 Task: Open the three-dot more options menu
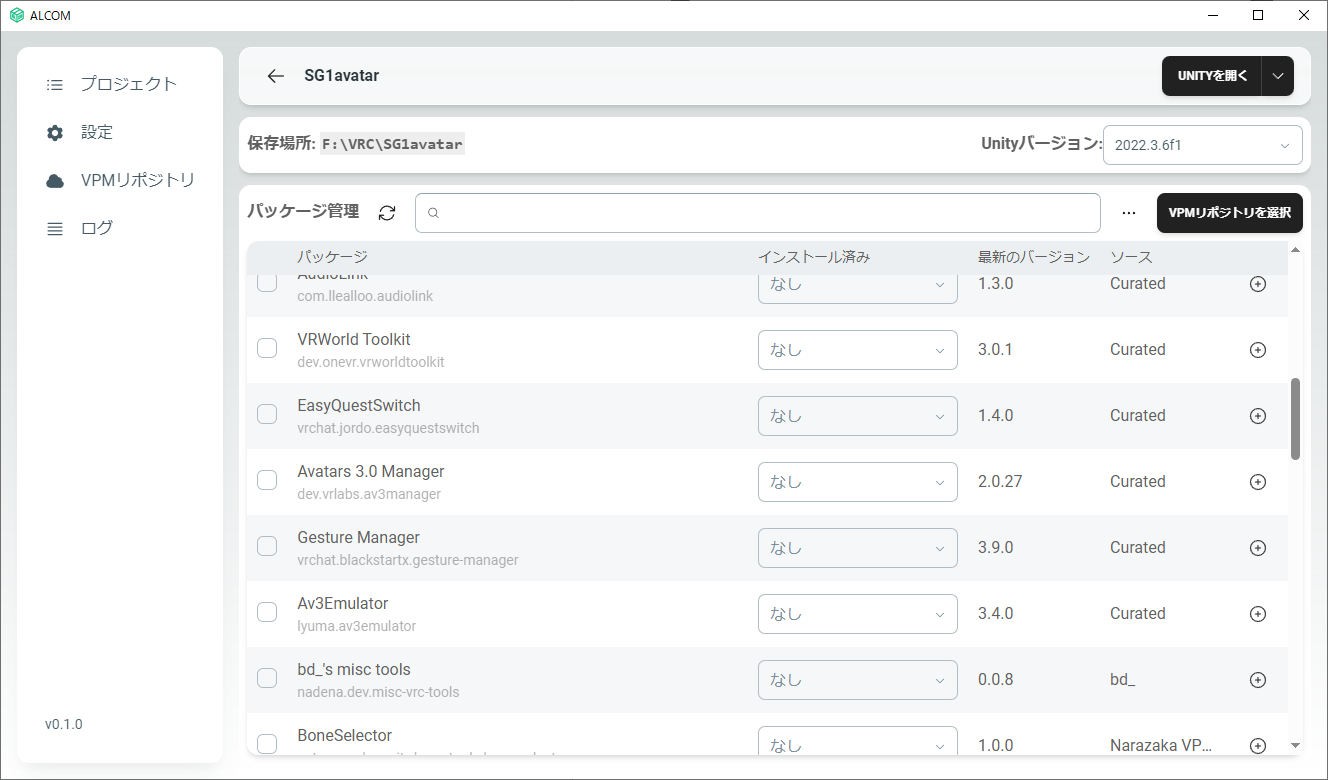pos(1129,212)
